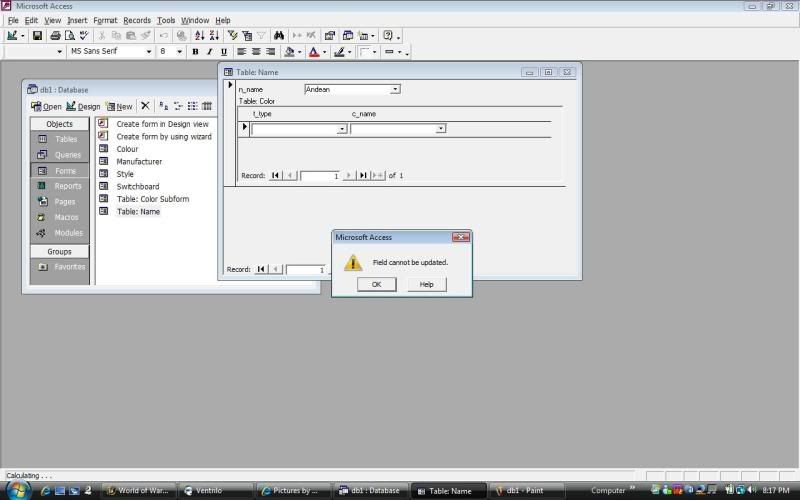Click Filter By Form icon

(247, 35)
